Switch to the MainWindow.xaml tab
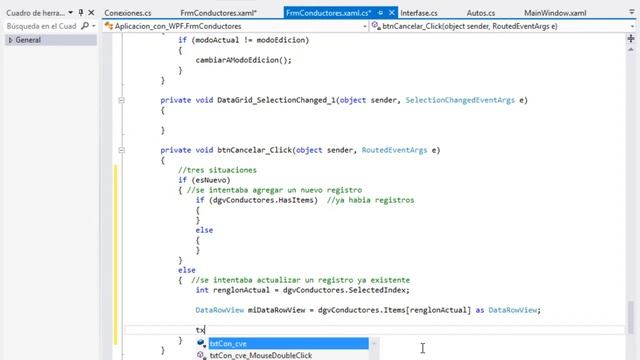The image size is (640, 360). pos(555,13)
